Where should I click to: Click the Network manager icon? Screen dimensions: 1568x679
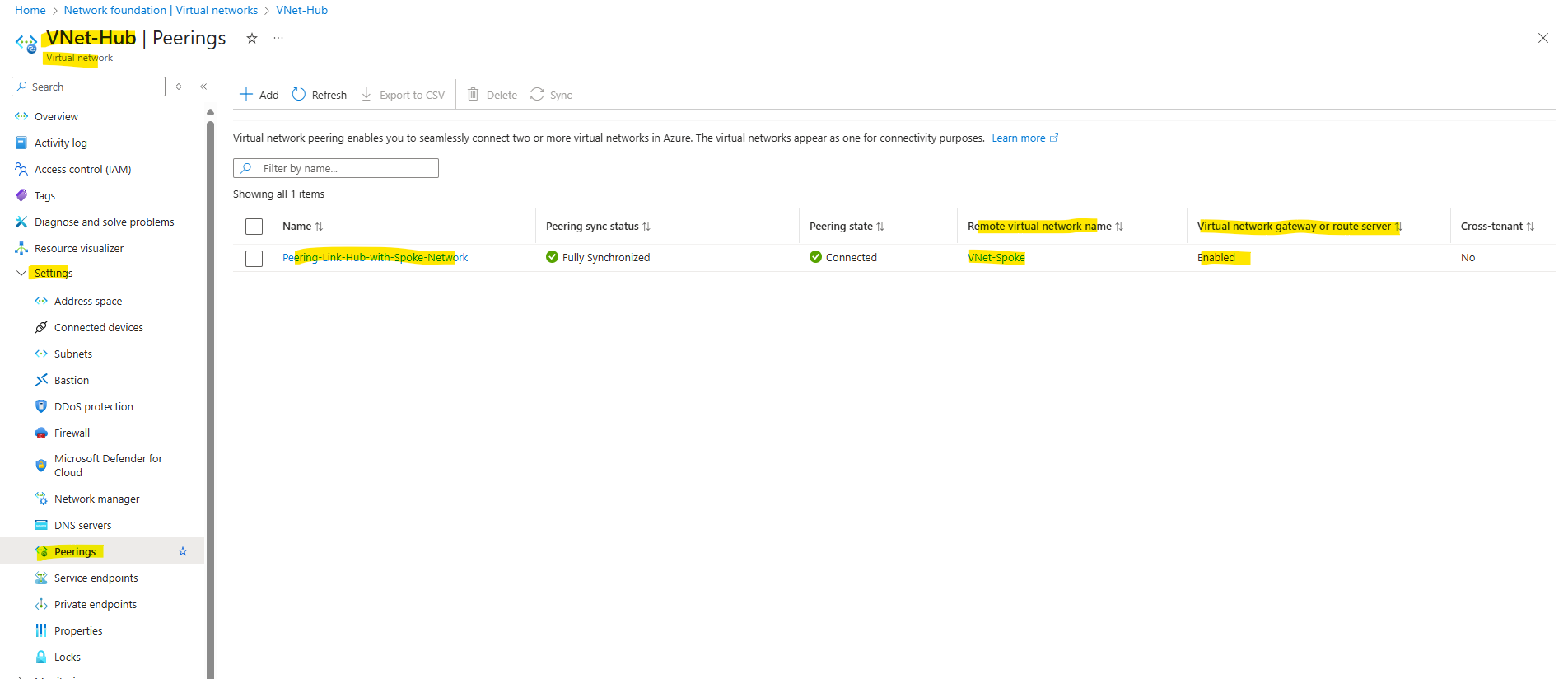tap(41, 499)
